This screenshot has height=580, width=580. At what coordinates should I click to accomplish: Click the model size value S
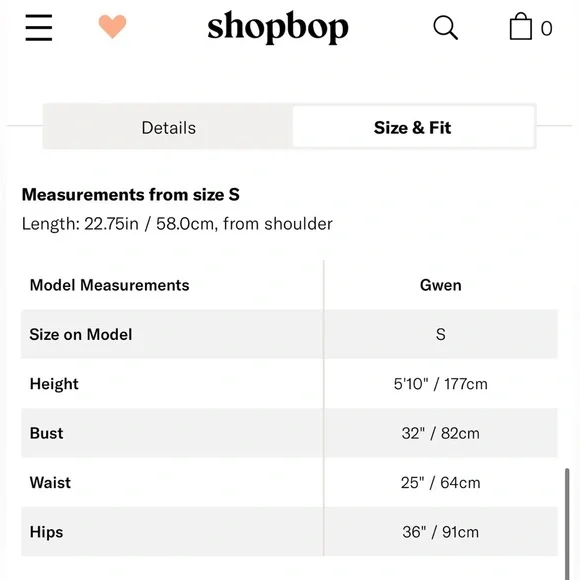click(x=440, y=334)
